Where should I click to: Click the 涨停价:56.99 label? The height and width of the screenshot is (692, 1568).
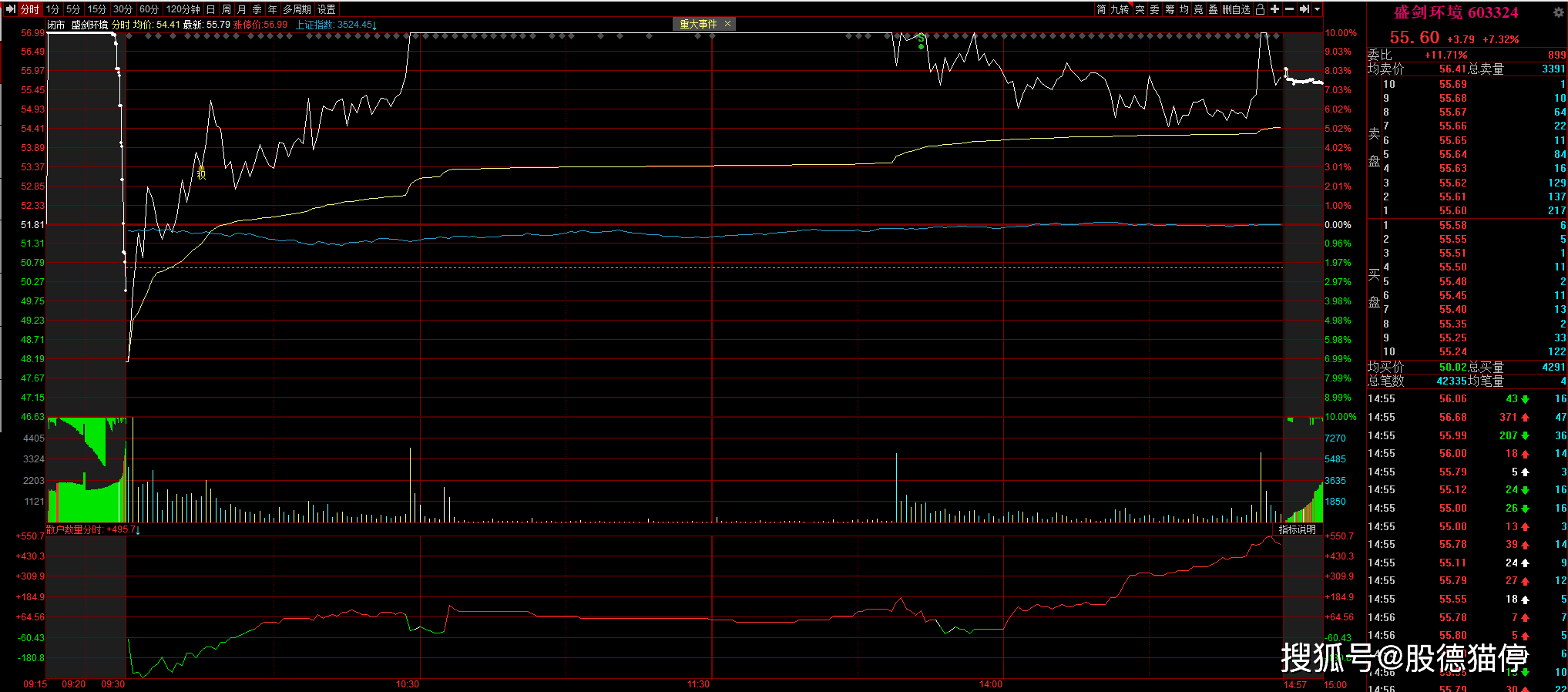pyautogui.click(x=260, y=25)
